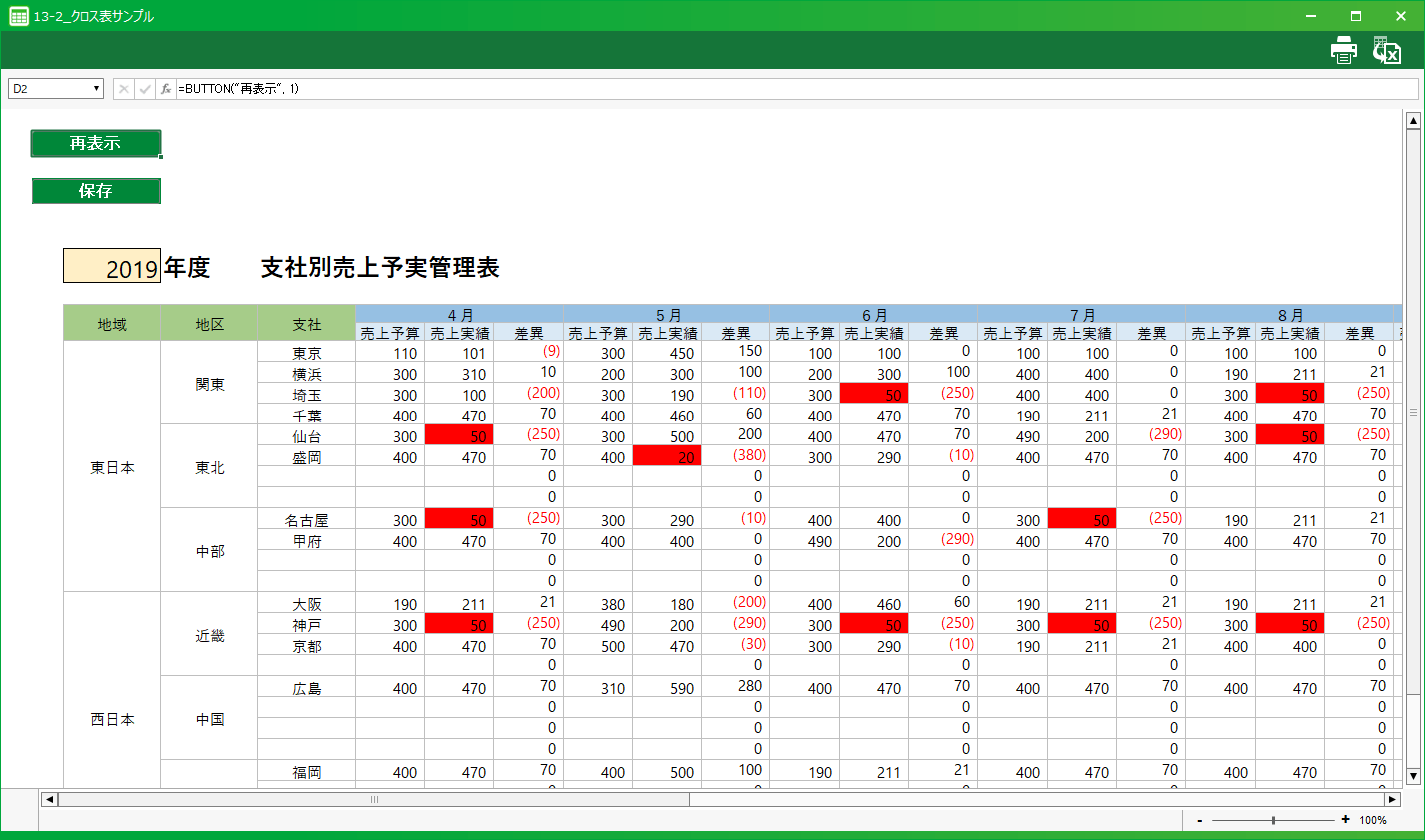
Task: Click the formula bar input field
Action: tap(789, 89)
